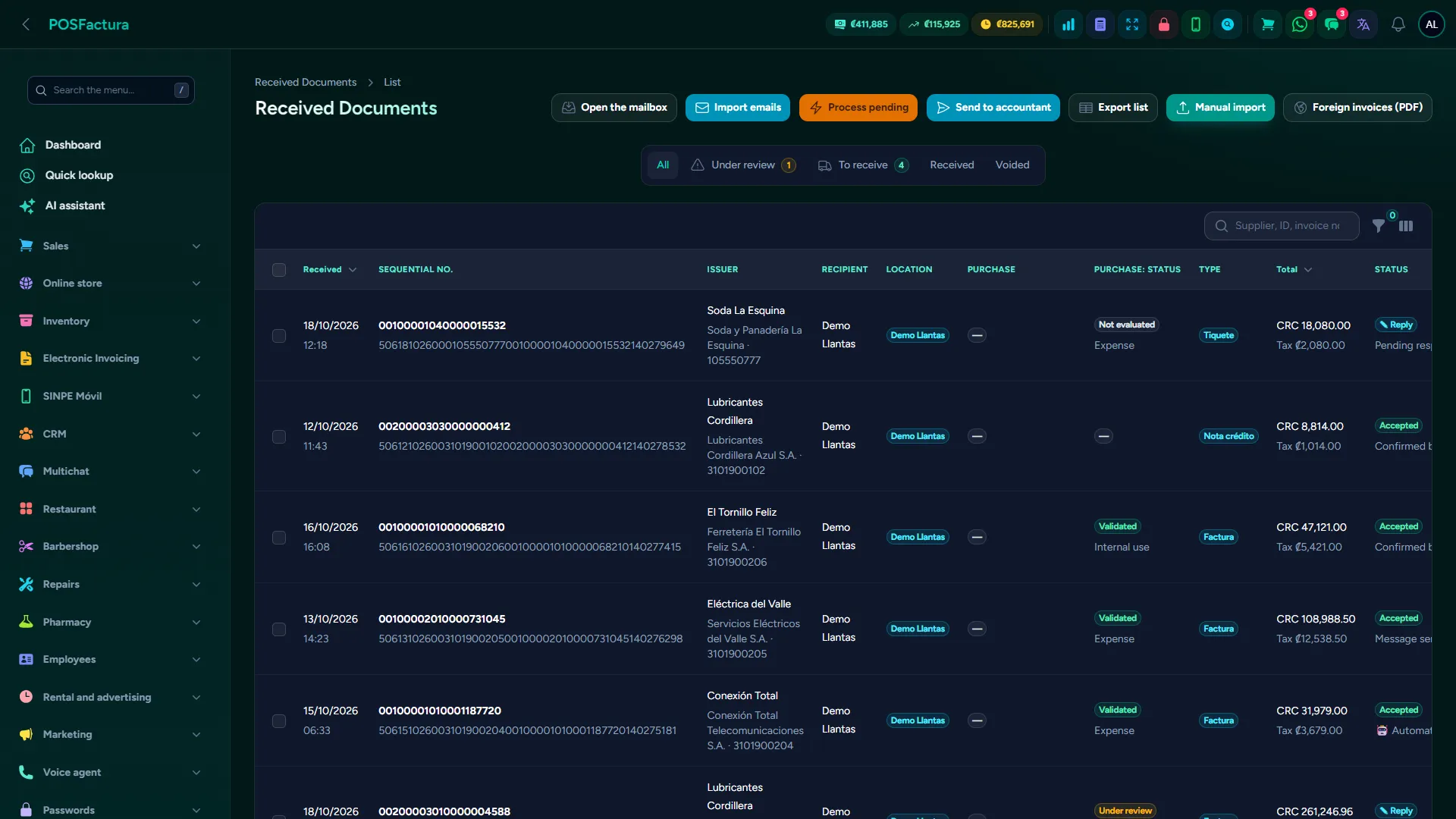The width and height of the screenshot is (1456, 819).
Task: Click the cyan magnifier quick search icon
Action: (x=1228, y=24)
